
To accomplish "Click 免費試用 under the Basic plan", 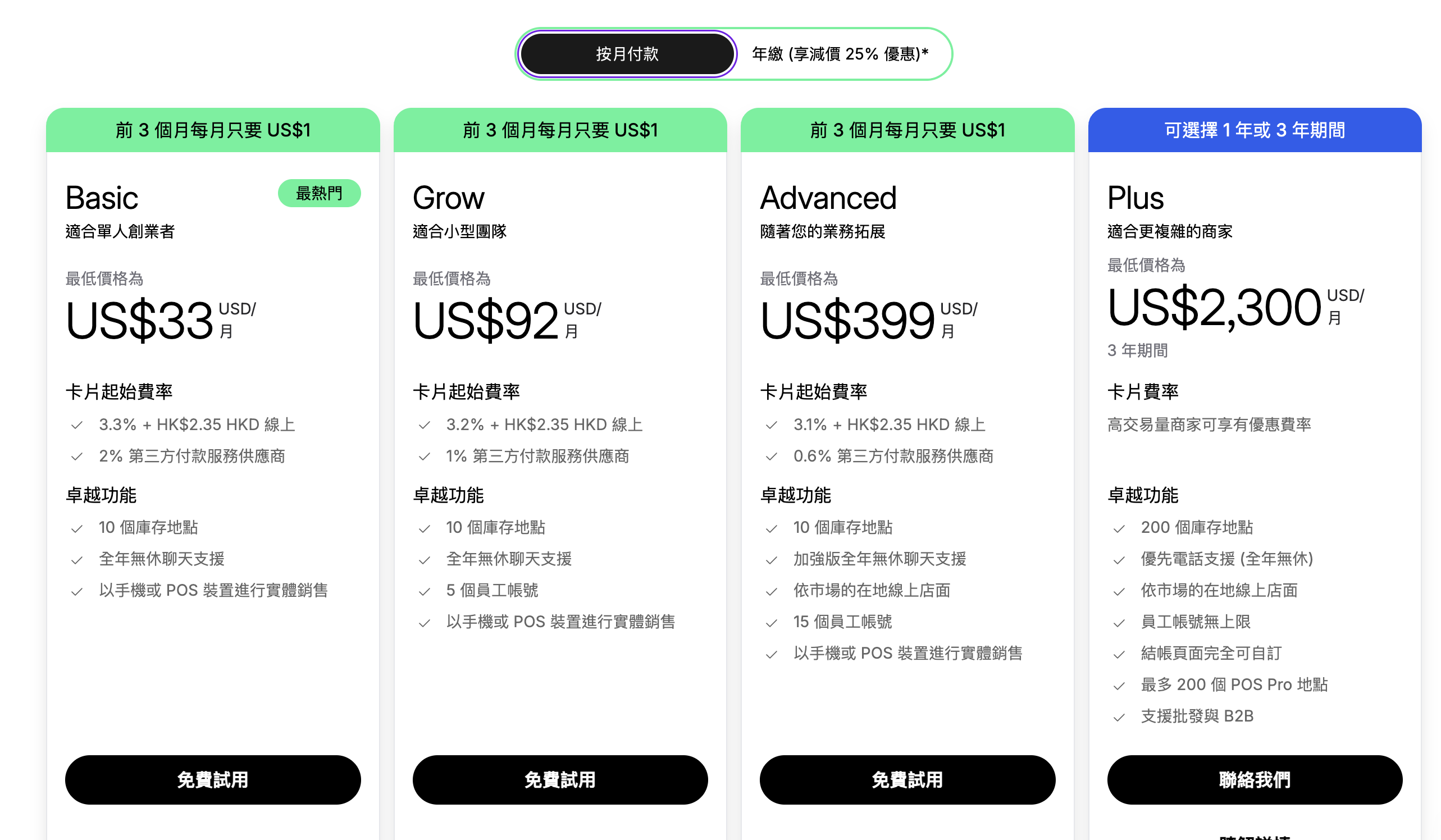I will [x=213, y=779].
